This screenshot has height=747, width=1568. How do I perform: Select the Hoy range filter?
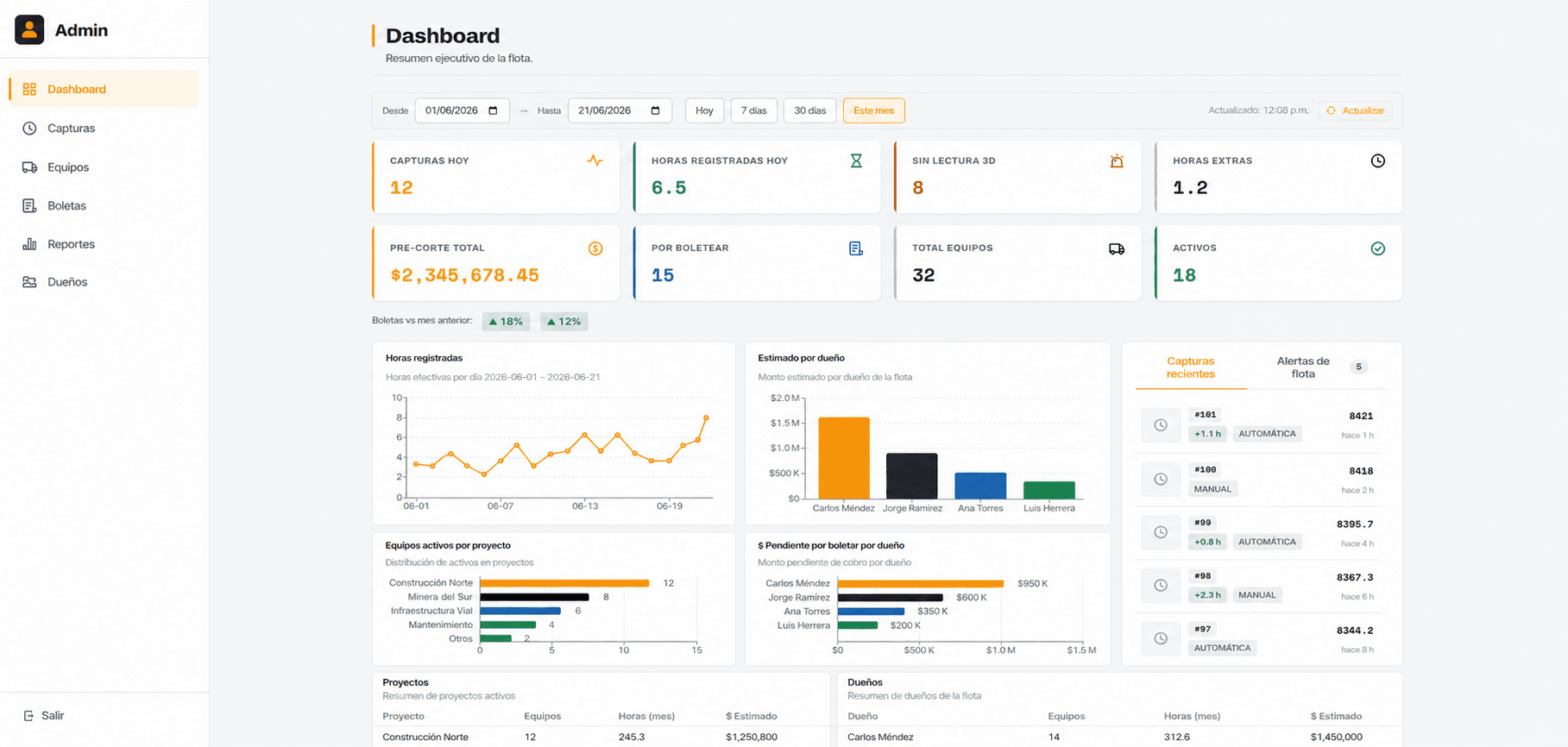(x=704, y=110)
